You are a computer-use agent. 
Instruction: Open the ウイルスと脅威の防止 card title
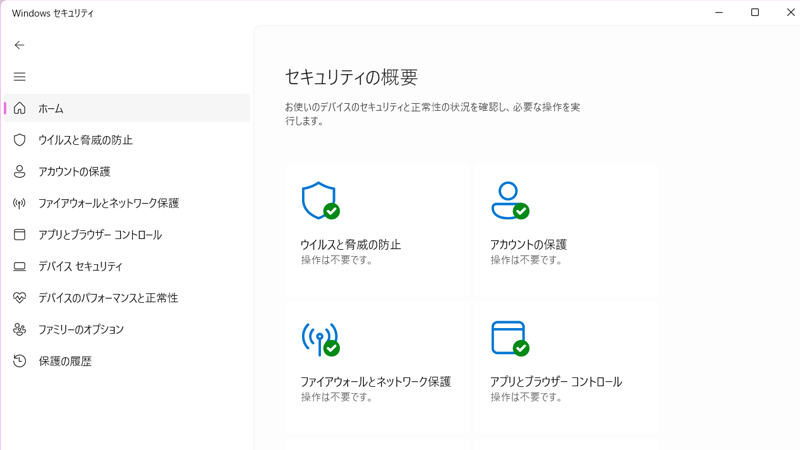[x=351, y=245]
